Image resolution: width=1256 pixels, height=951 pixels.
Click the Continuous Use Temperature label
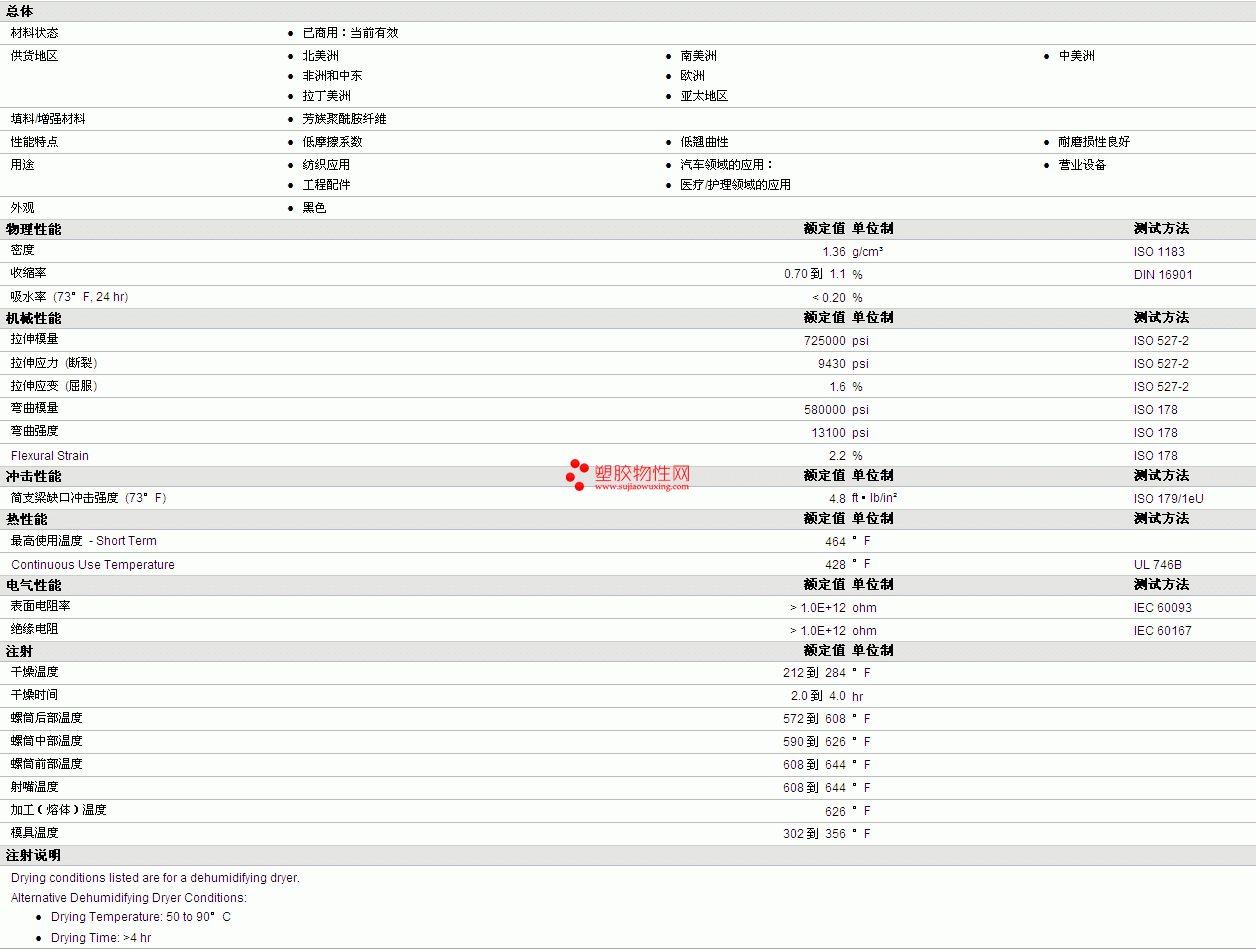click(x=93, y=565)
